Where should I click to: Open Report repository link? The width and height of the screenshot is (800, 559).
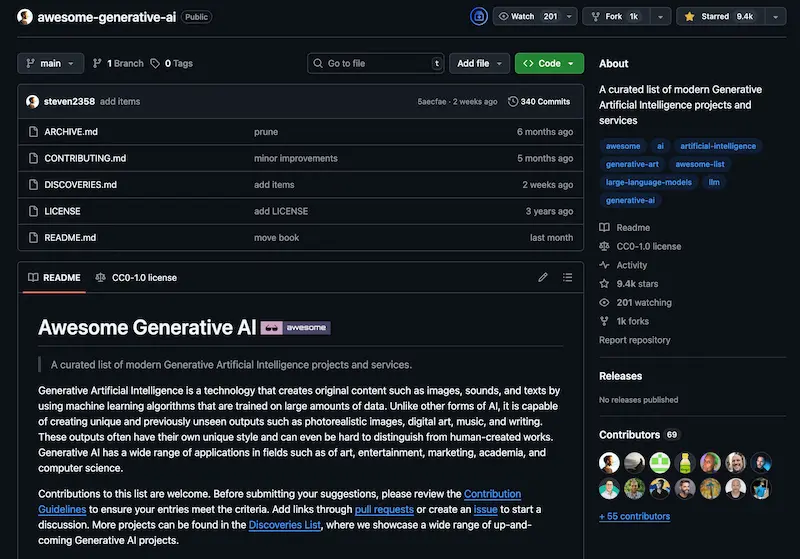click(x=635, y=340)
